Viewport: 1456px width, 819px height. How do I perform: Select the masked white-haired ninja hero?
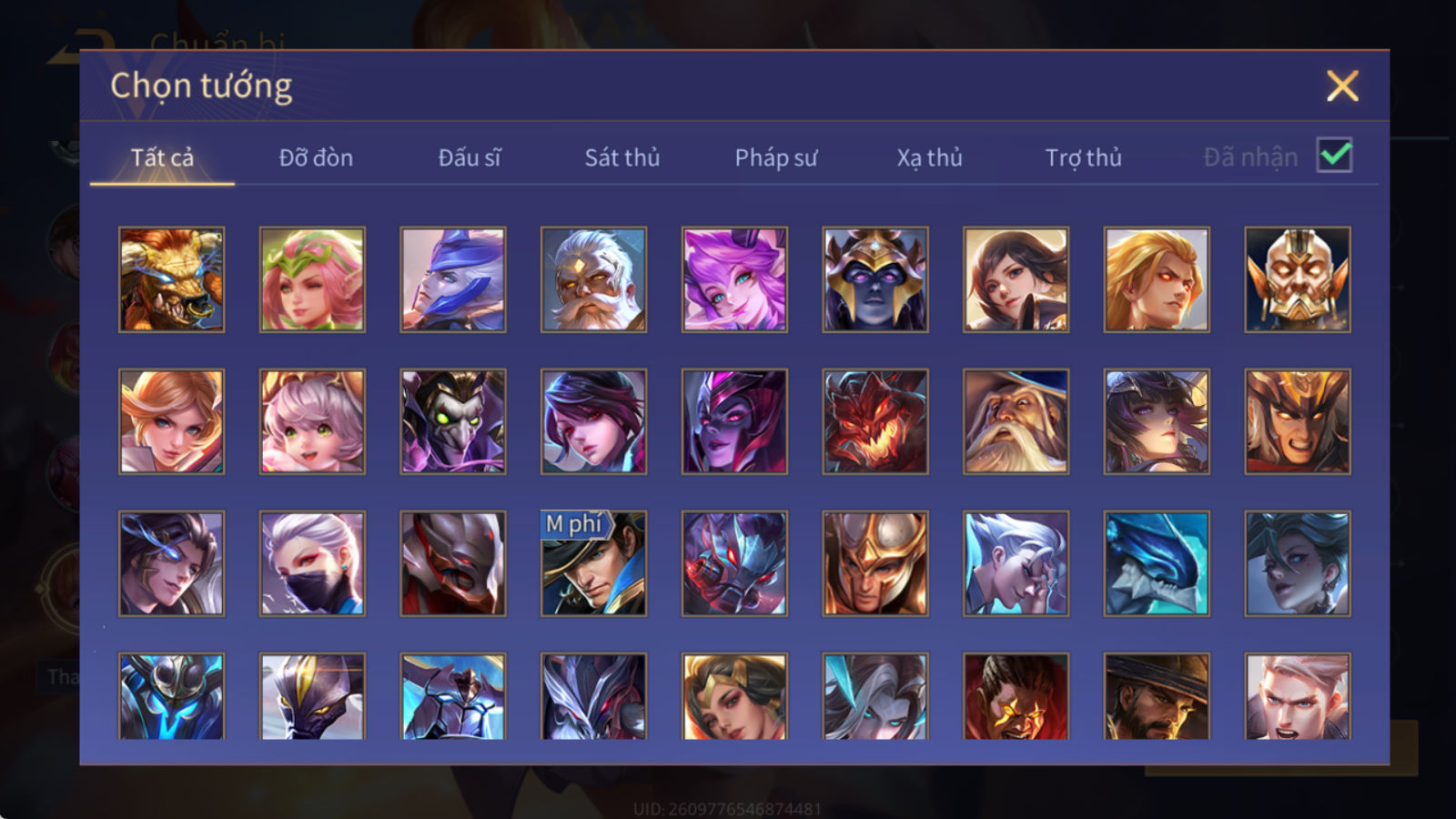point(312,563)
